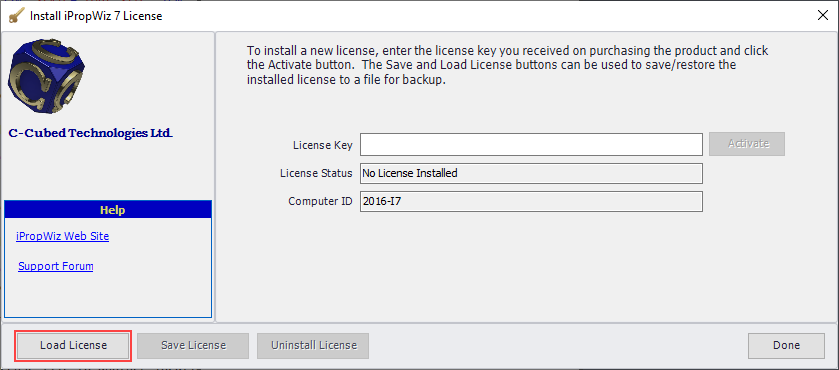Click the key icon in title bar

point(16,16)
